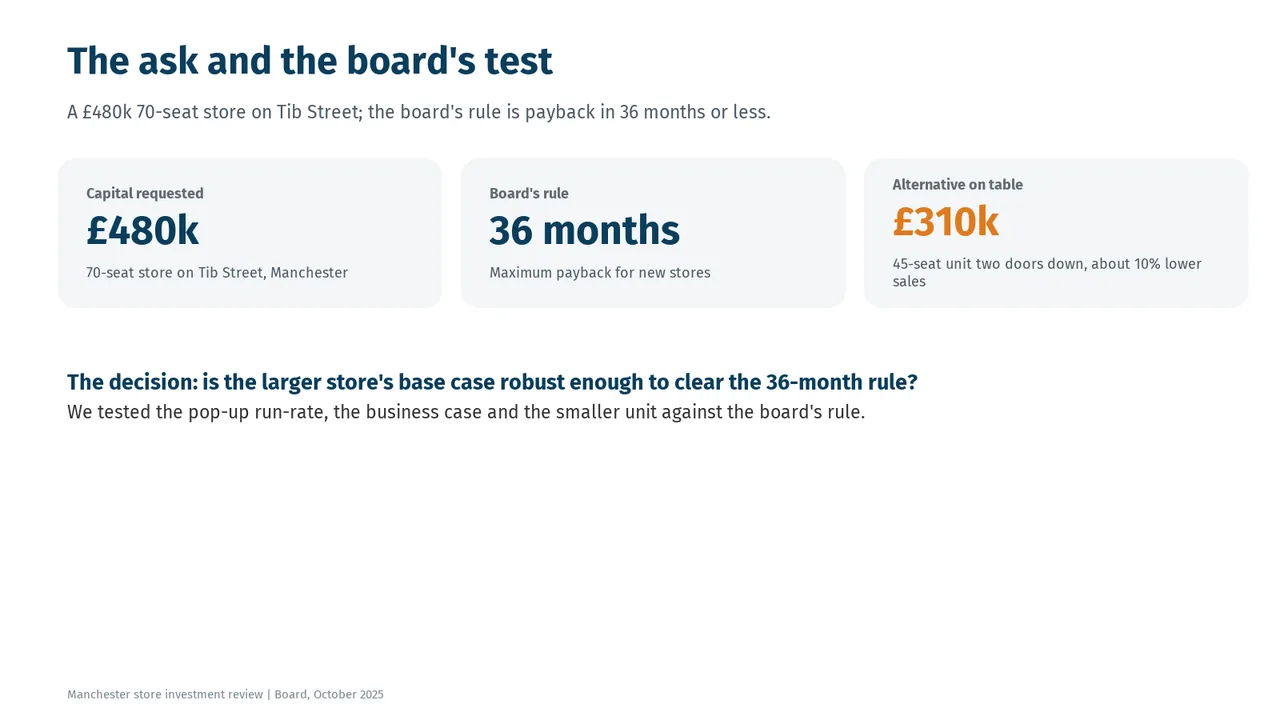Select the subtitle about the £480k 70-seat store
Screen dimensions: 1280x720
[x=419, y=112]
